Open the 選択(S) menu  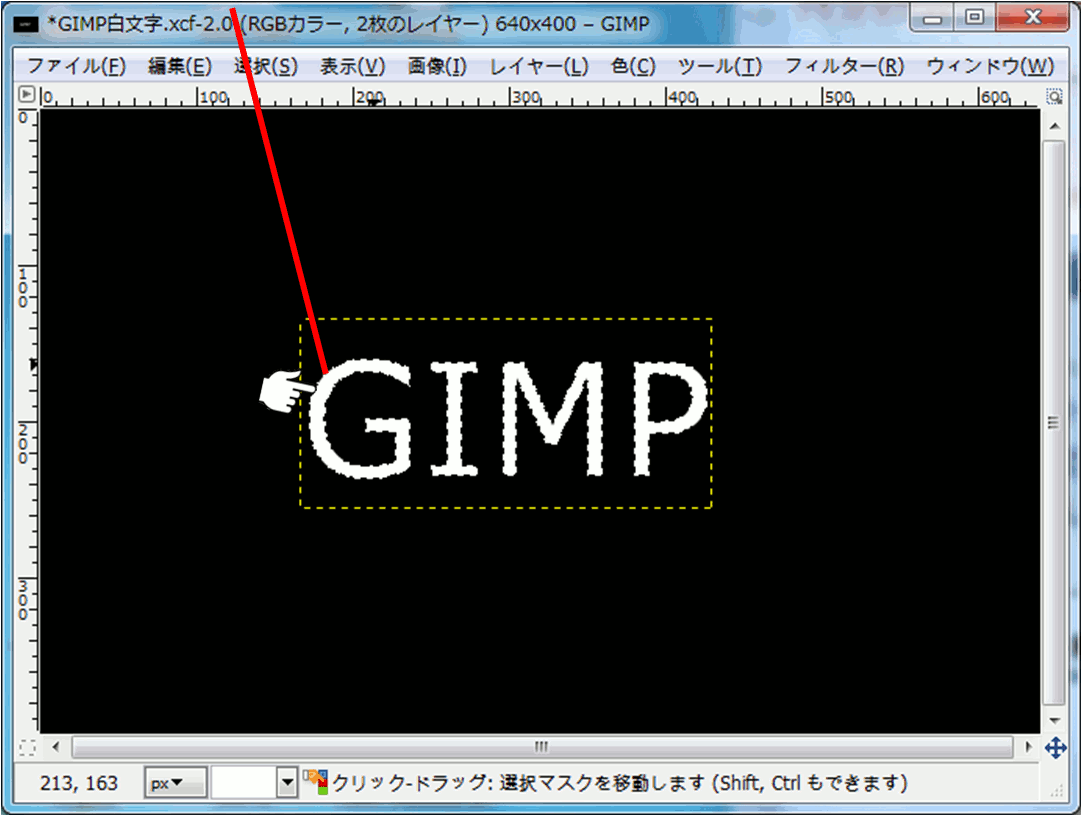(265, 66)
